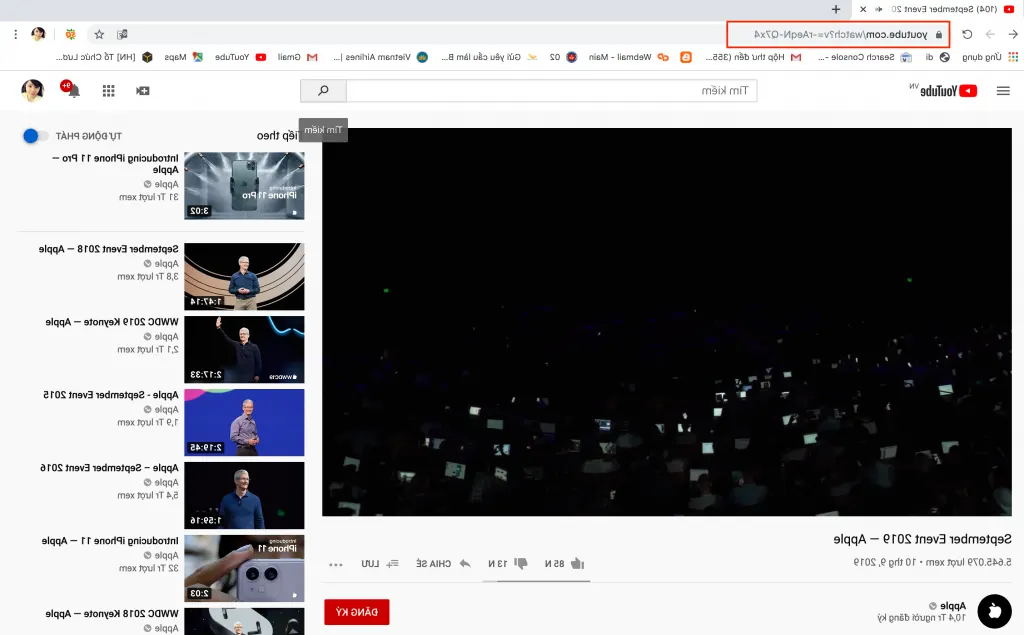This screenshot has height=635, width=1024.
Task: Close the September Event browser tab
Action: point(863,9)
